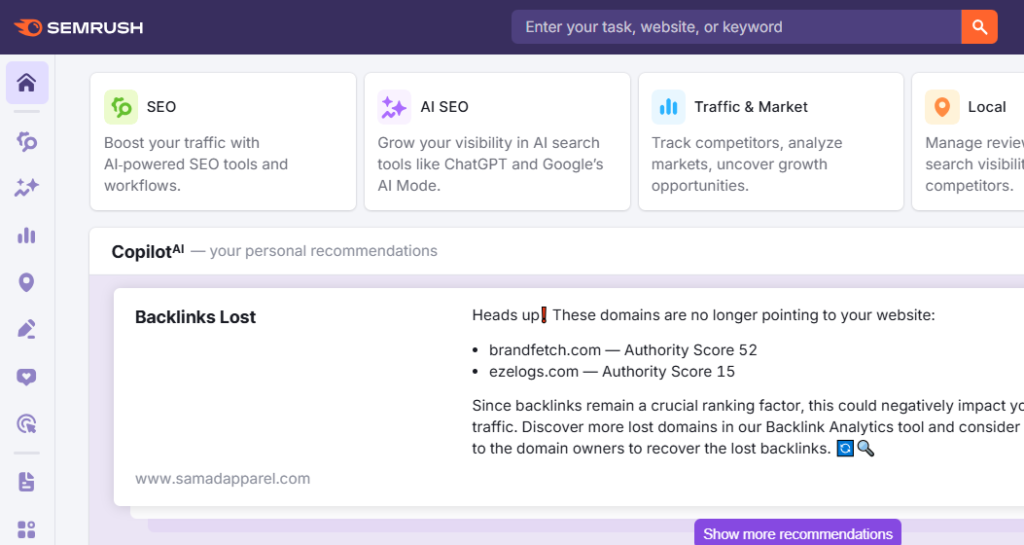The height and width of the screenshot is (545, 1024).
Task: Open the Traffic & Market card title
Action: coord(751,107)
